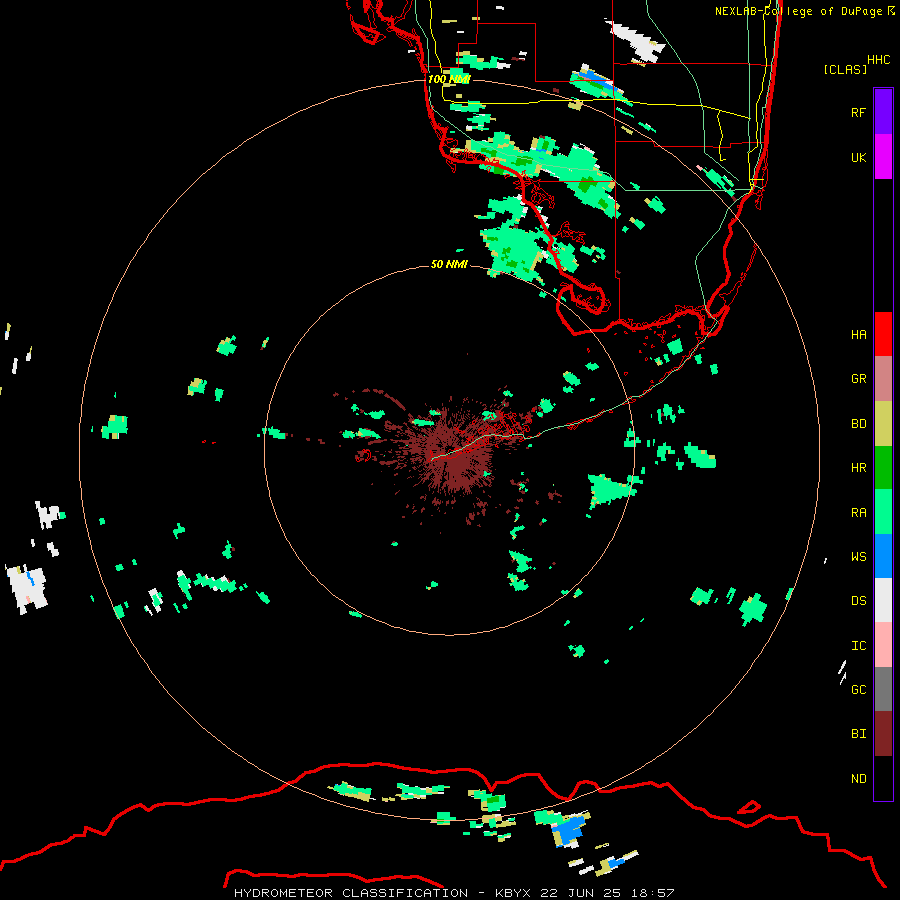
Task: Click the ND black legend swatch
Action: coord(883,778)
